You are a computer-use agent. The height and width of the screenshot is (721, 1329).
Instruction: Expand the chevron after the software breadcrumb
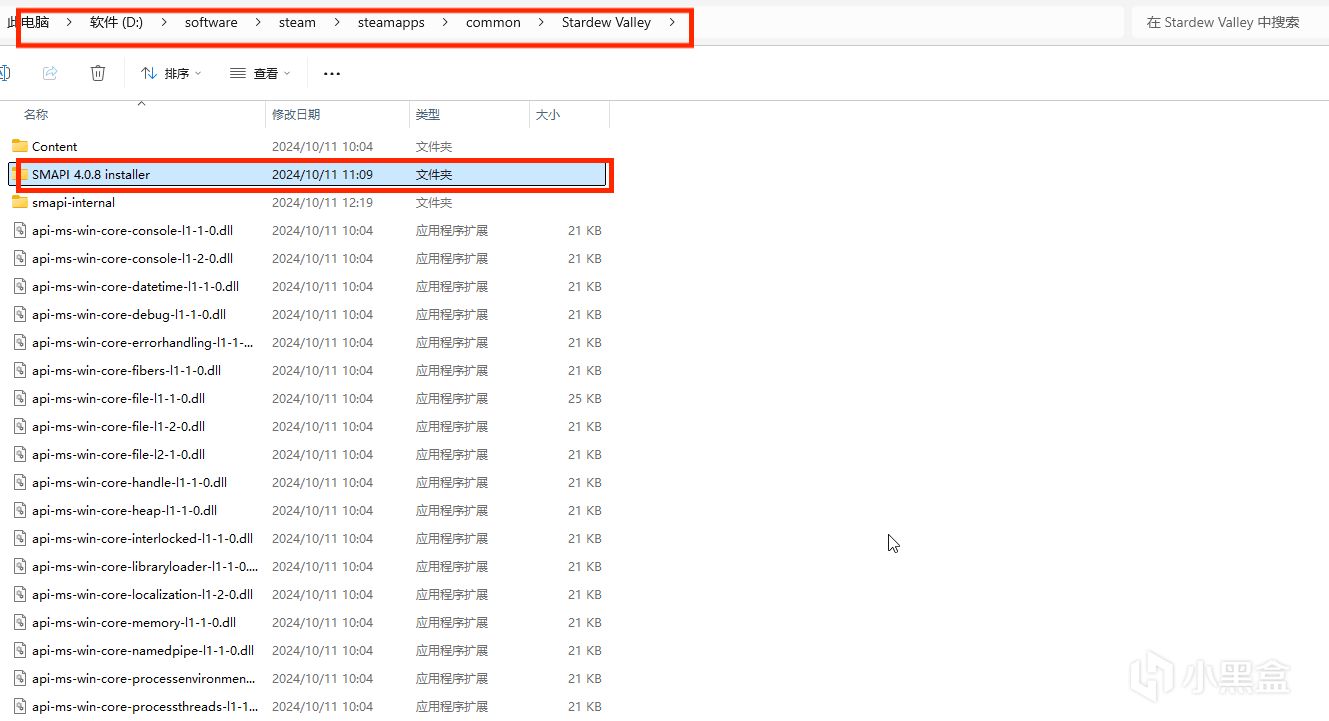258,22
